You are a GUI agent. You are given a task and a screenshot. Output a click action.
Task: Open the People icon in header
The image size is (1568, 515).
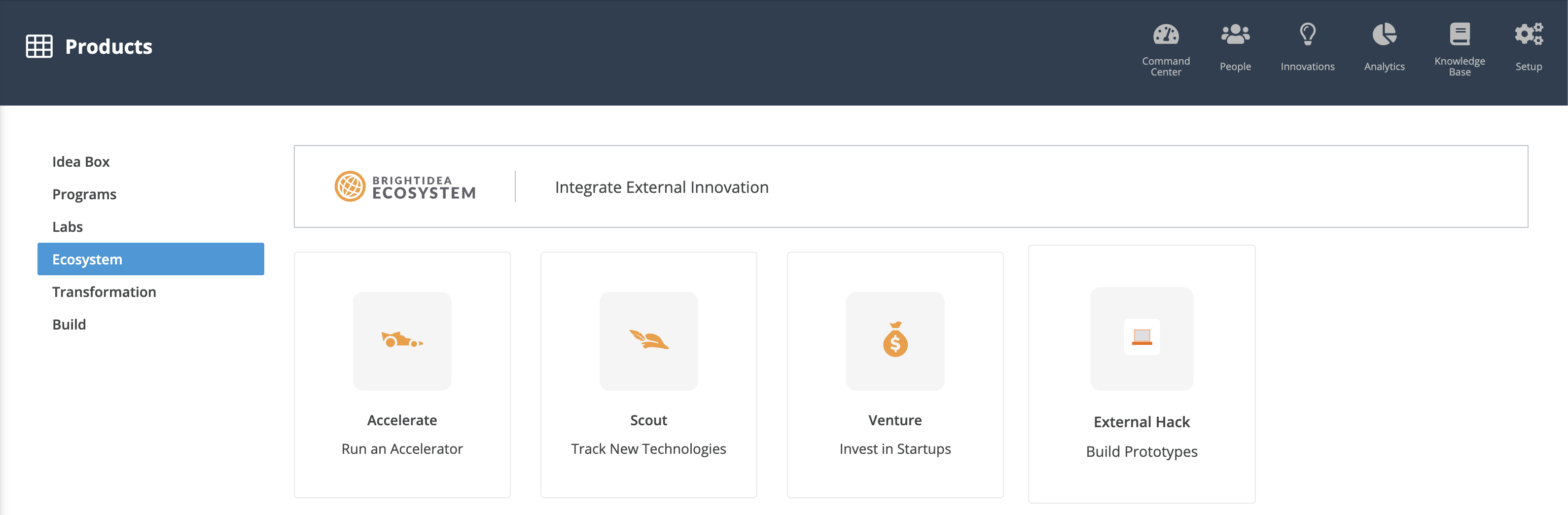tap(1235, 34)
